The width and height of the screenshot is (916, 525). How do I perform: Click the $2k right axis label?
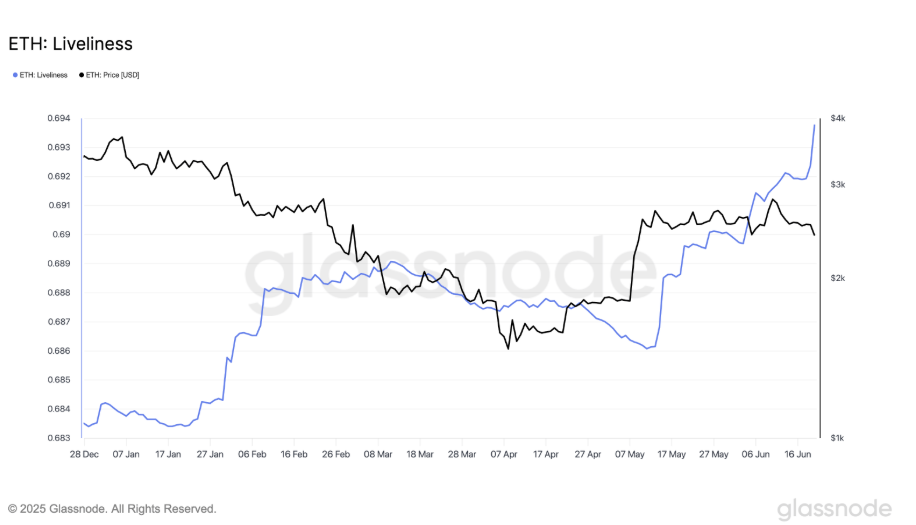[x=838, y=278]
